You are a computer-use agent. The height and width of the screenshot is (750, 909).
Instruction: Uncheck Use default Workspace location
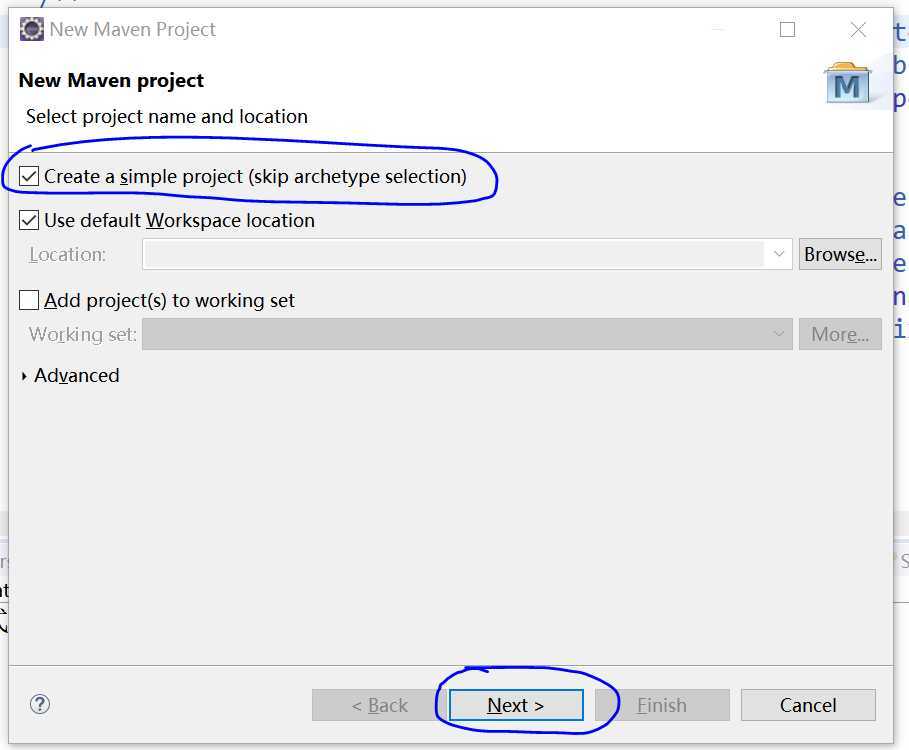[x=29, y=220]
